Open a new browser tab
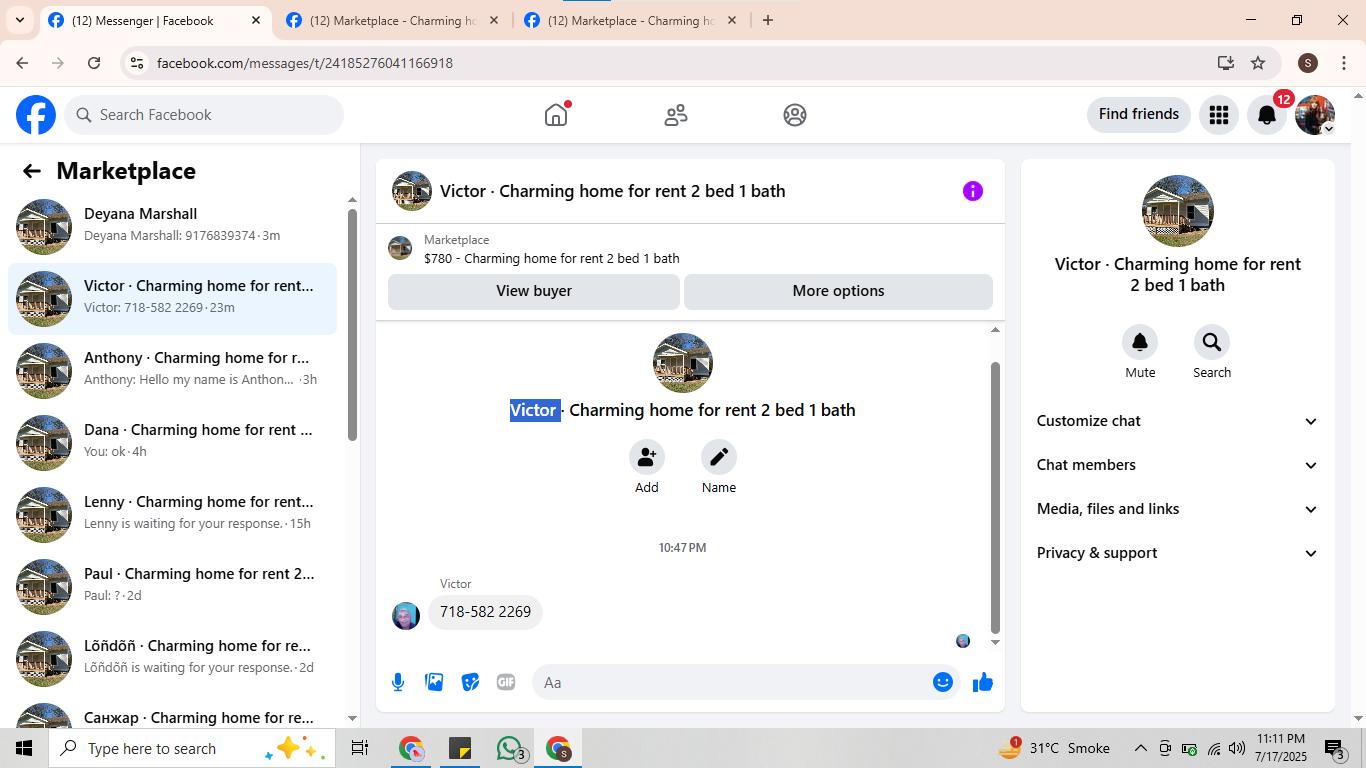The image size is (1366, 768). coord(768,20)
